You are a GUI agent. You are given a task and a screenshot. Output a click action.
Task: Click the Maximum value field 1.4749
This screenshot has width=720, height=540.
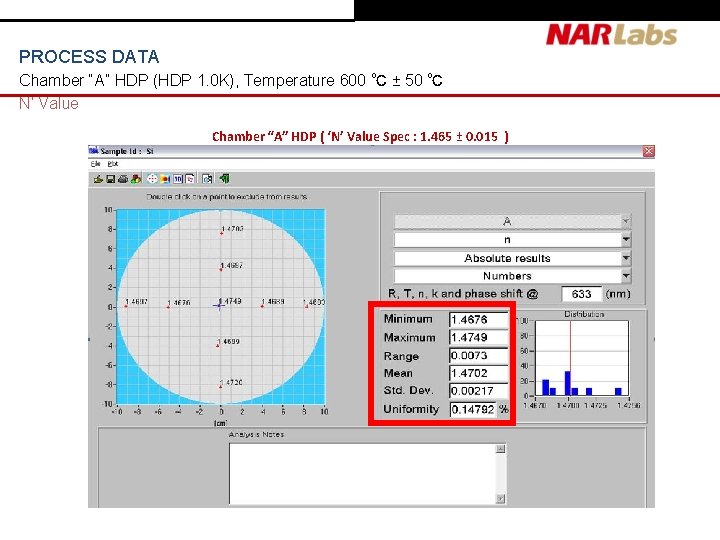478,338
